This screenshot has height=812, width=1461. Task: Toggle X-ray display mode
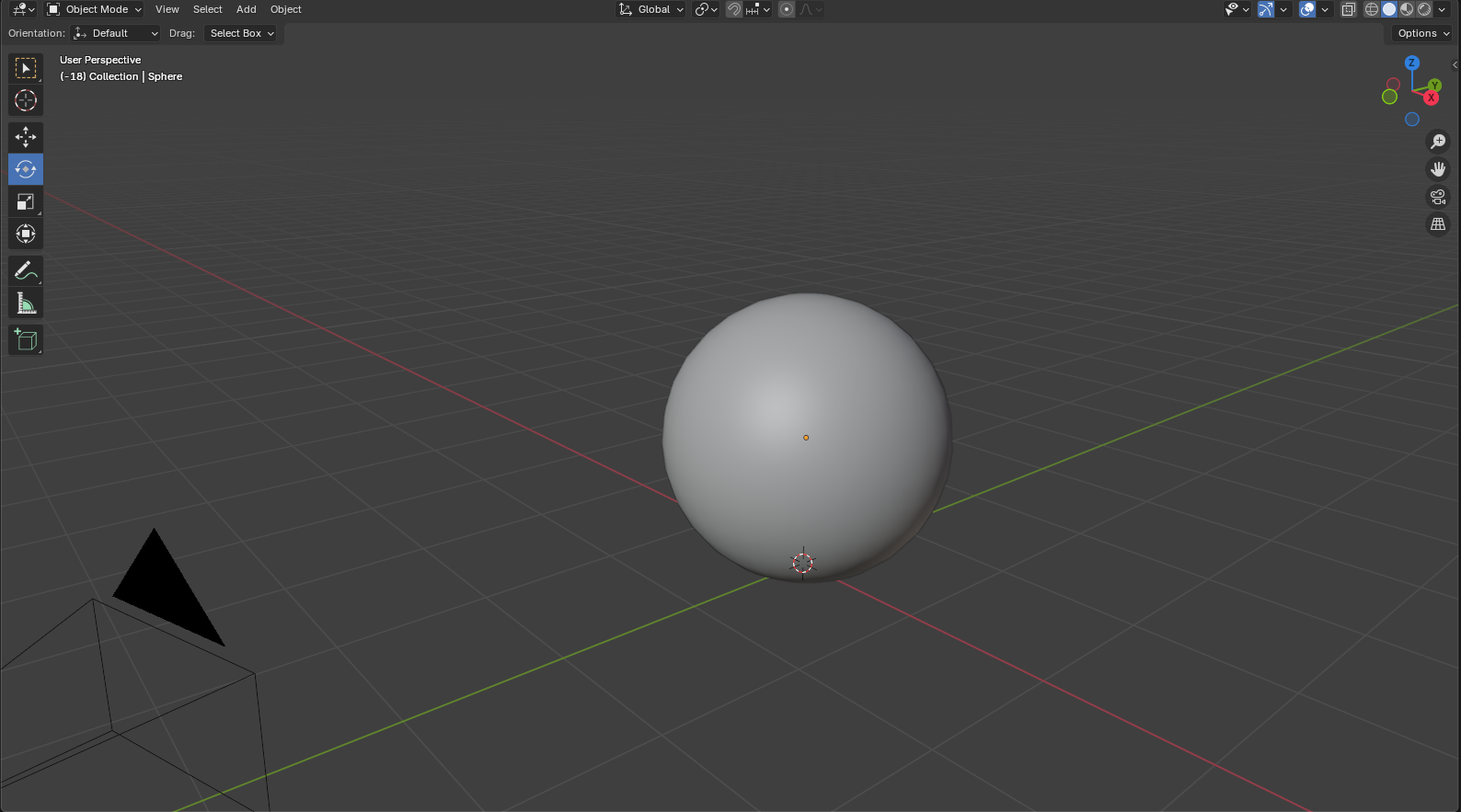click(x=1349, y=9)
